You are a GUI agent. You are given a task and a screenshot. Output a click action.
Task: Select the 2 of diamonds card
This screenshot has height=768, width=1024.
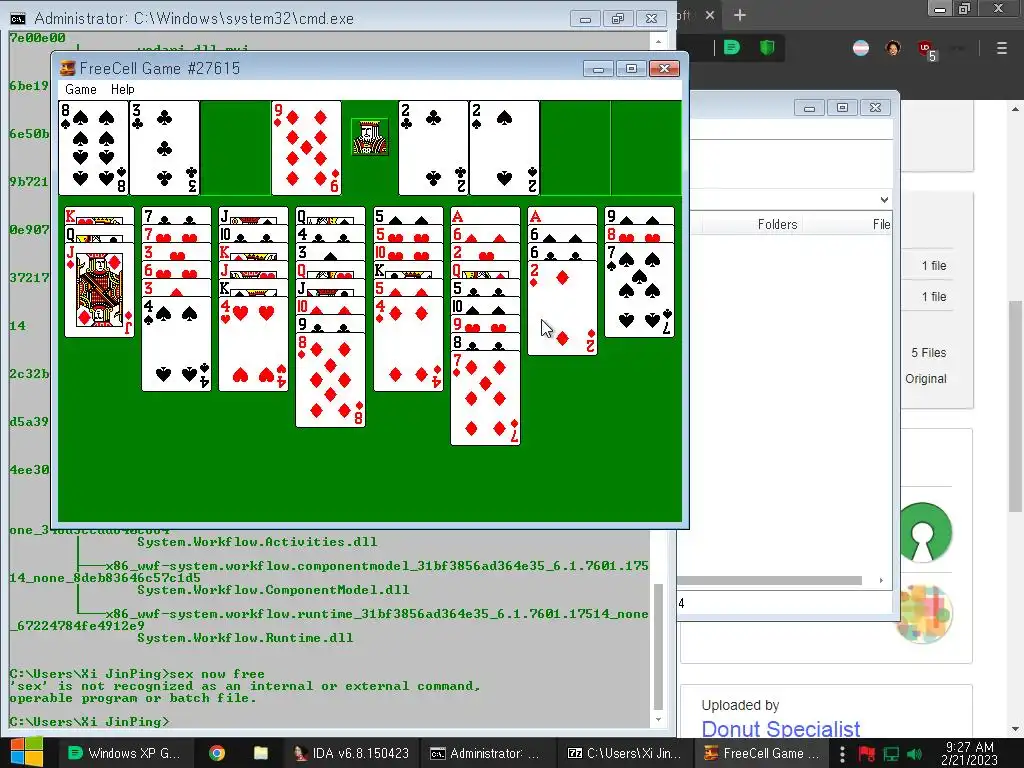(562, 308)
